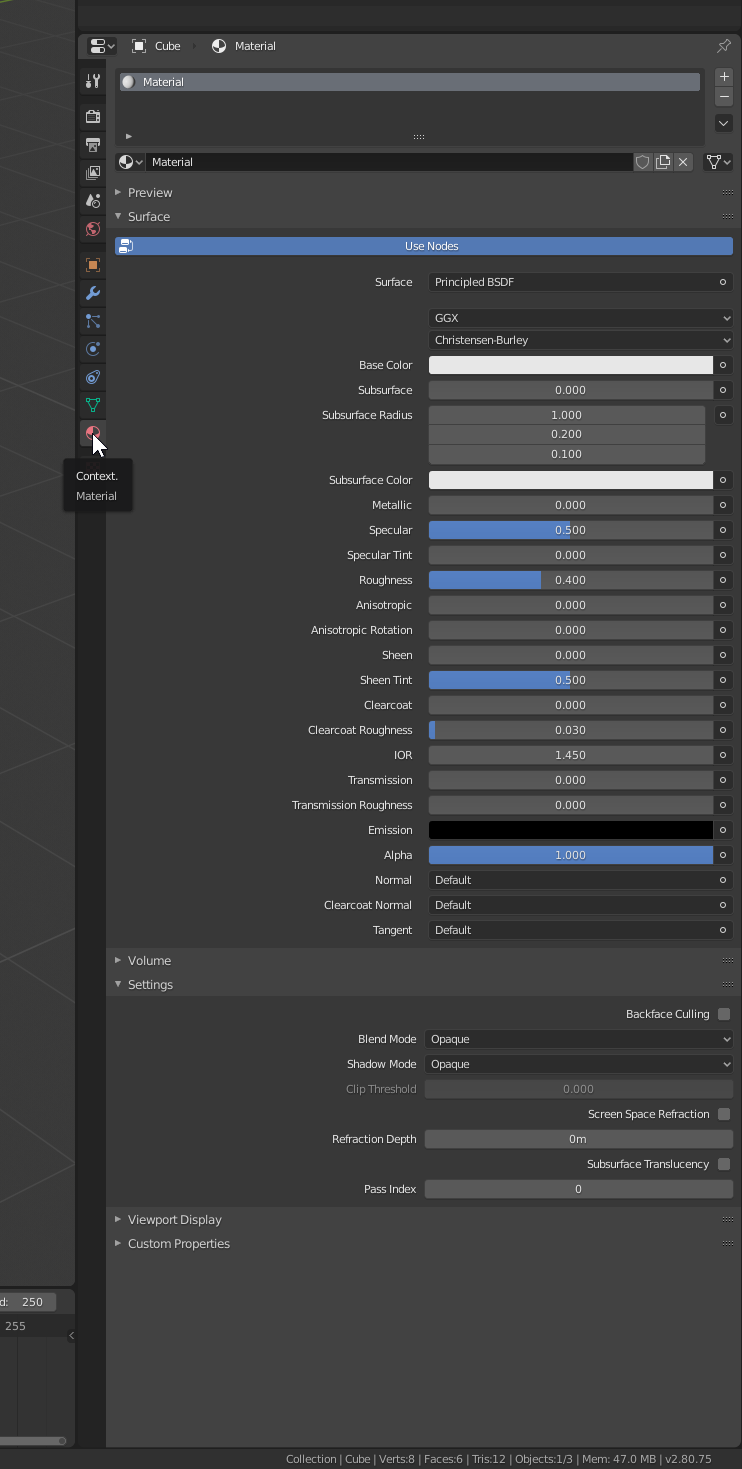Enable Backface Culling checkbox

pyautogui.click(x=724, y=1014)
